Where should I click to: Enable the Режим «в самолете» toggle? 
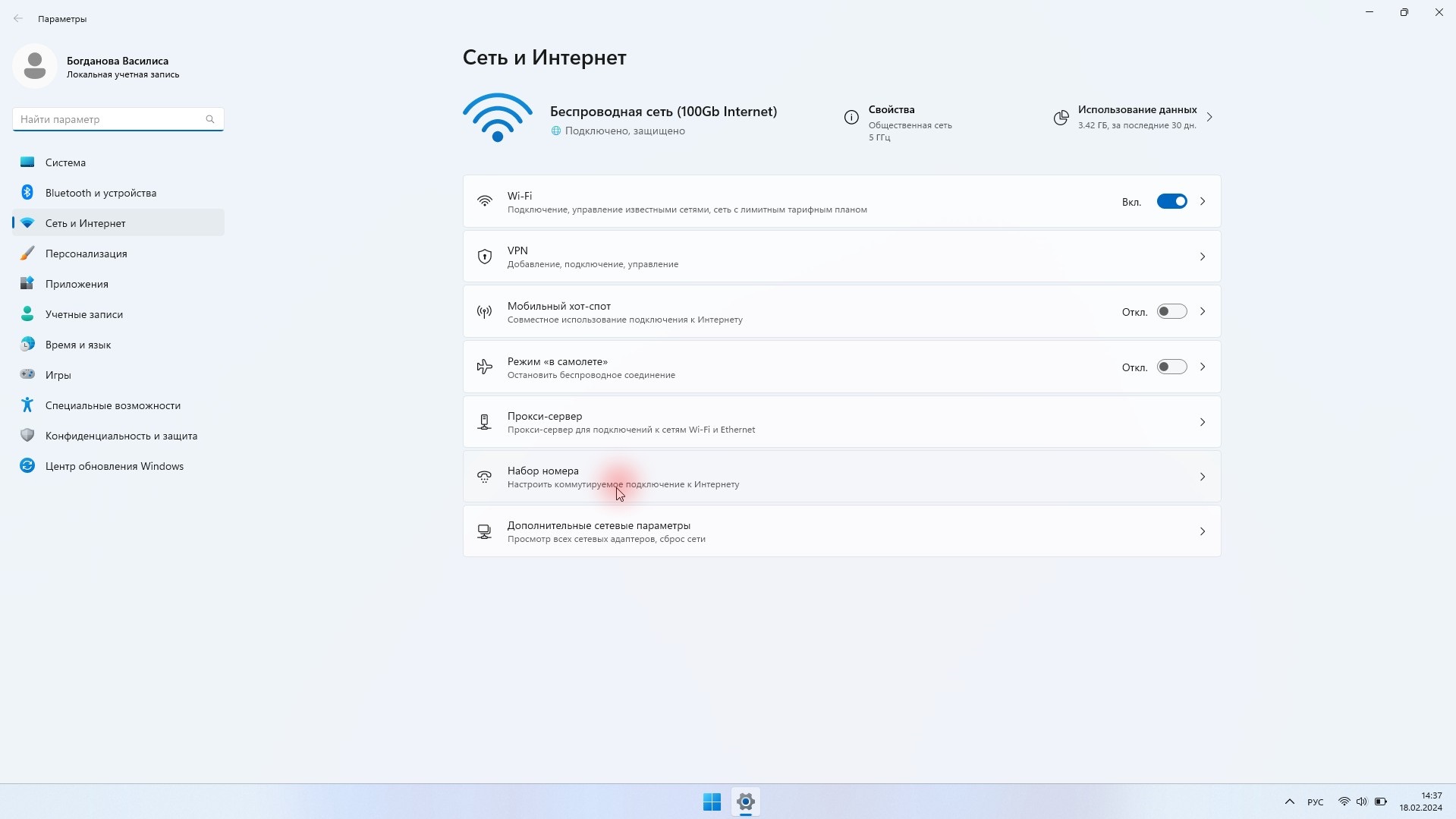(x=1171, y=367)
